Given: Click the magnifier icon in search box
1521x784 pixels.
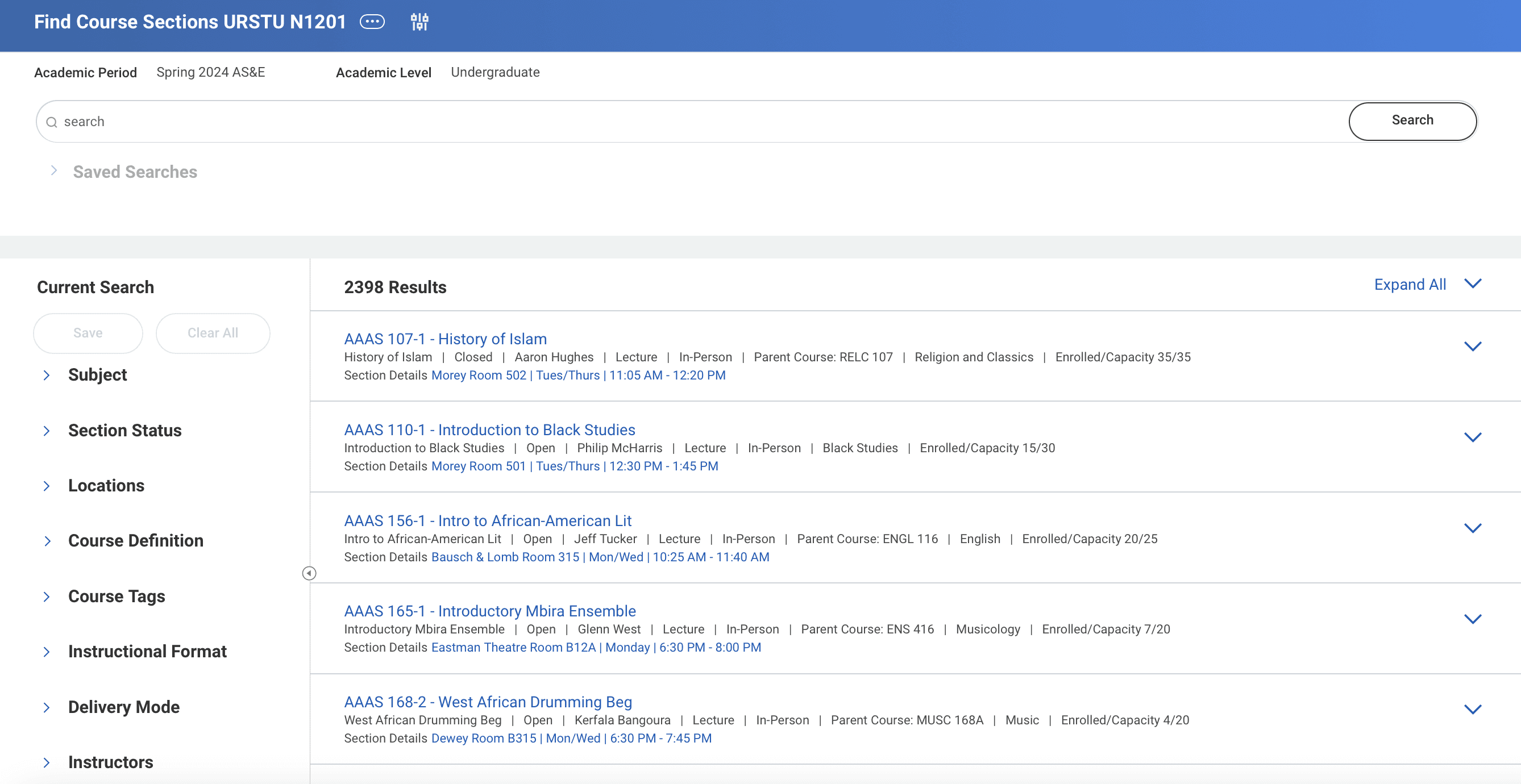Looking at the screenshot, I should click(x=52, y=122).
